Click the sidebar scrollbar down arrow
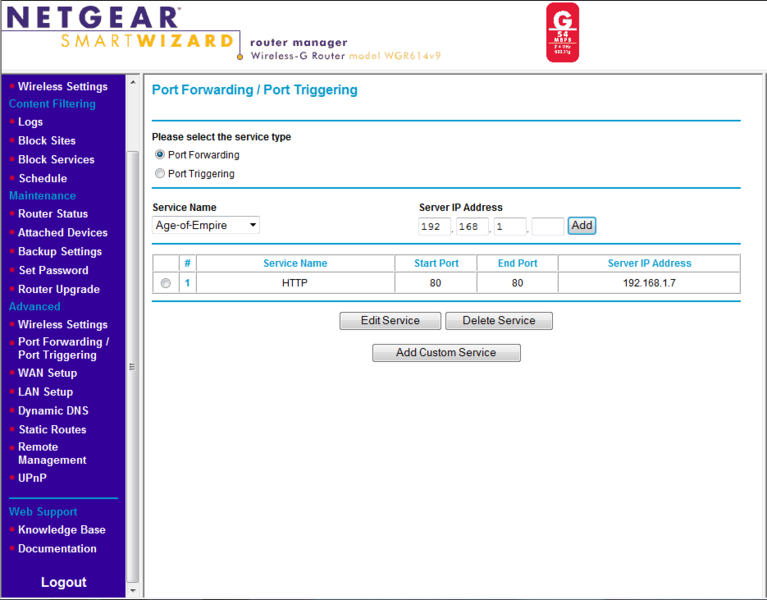 (x=133, y=590)
